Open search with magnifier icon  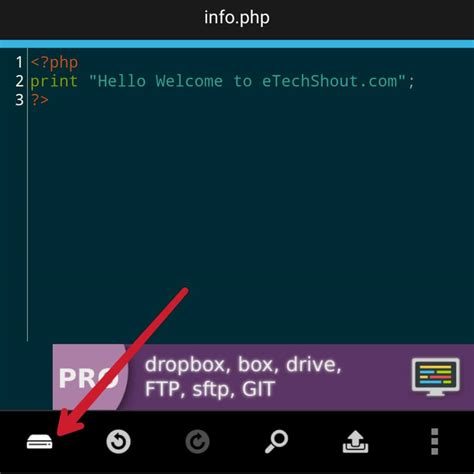[276, 442]
